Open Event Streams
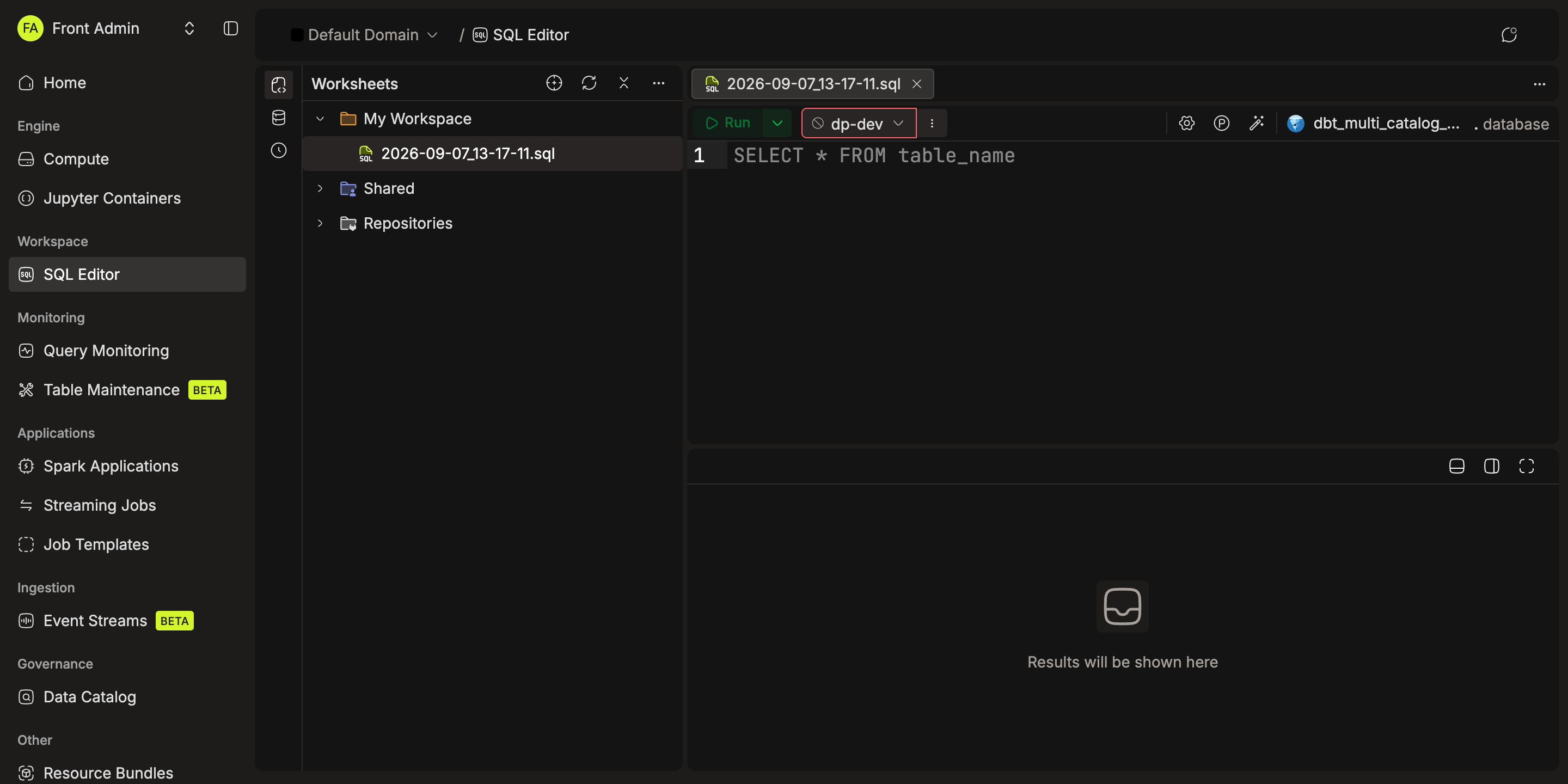This screenshot has height=784, width=1568. click(127, 620)
